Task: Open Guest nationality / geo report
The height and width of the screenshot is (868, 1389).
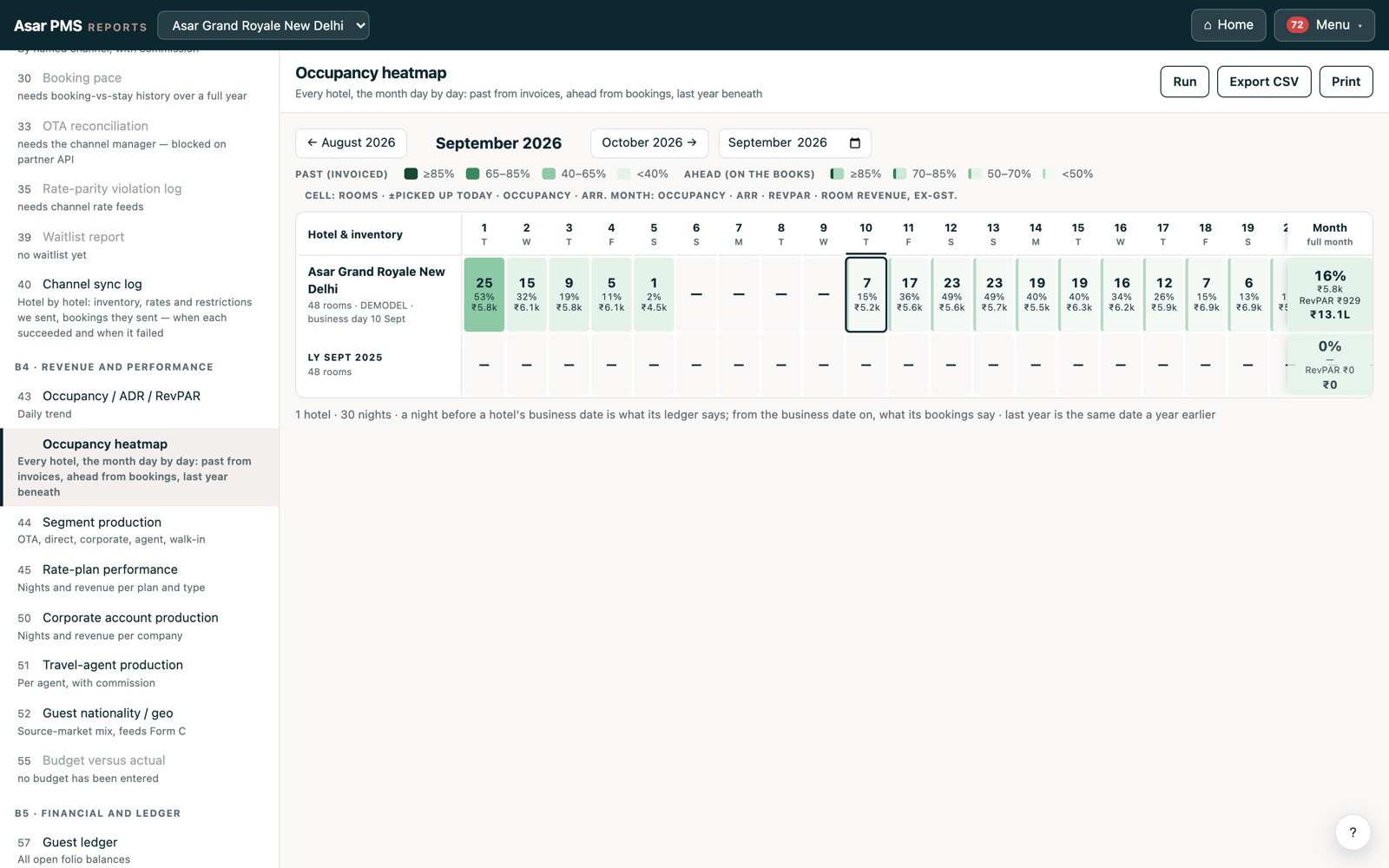Action: [x=139, y=721]
